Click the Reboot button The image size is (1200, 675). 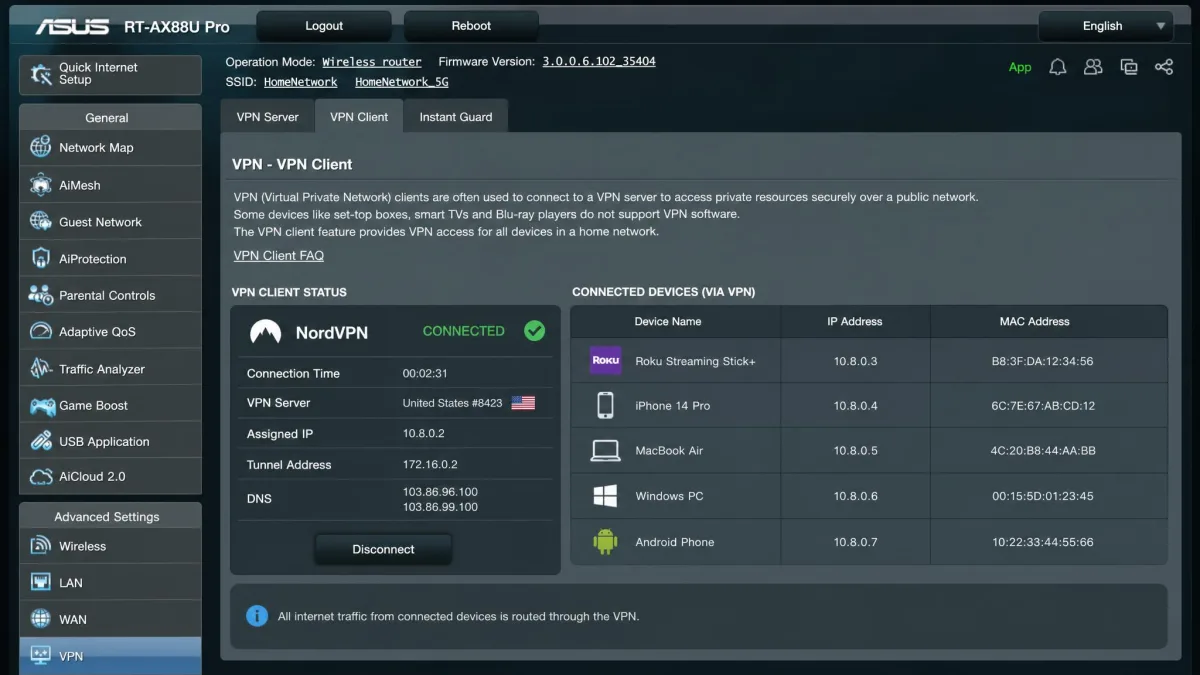[471, 26]
